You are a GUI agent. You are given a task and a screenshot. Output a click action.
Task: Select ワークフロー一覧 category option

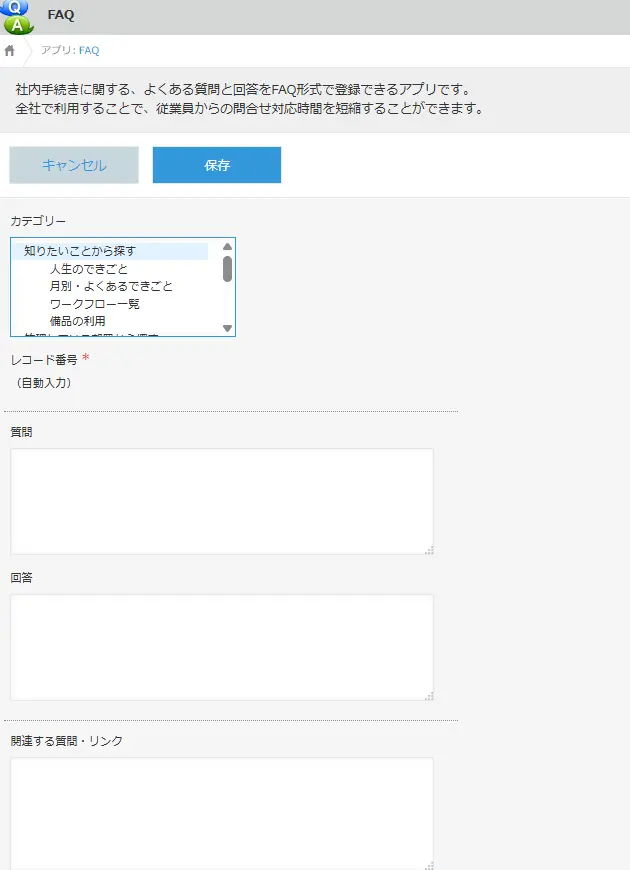click(x=95, y=303)
